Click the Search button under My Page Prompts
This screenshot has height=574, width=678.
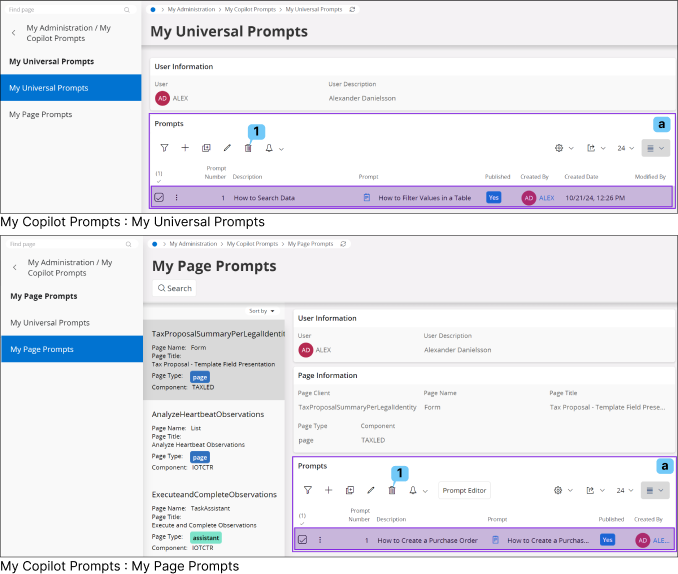(x=173, y=288)
